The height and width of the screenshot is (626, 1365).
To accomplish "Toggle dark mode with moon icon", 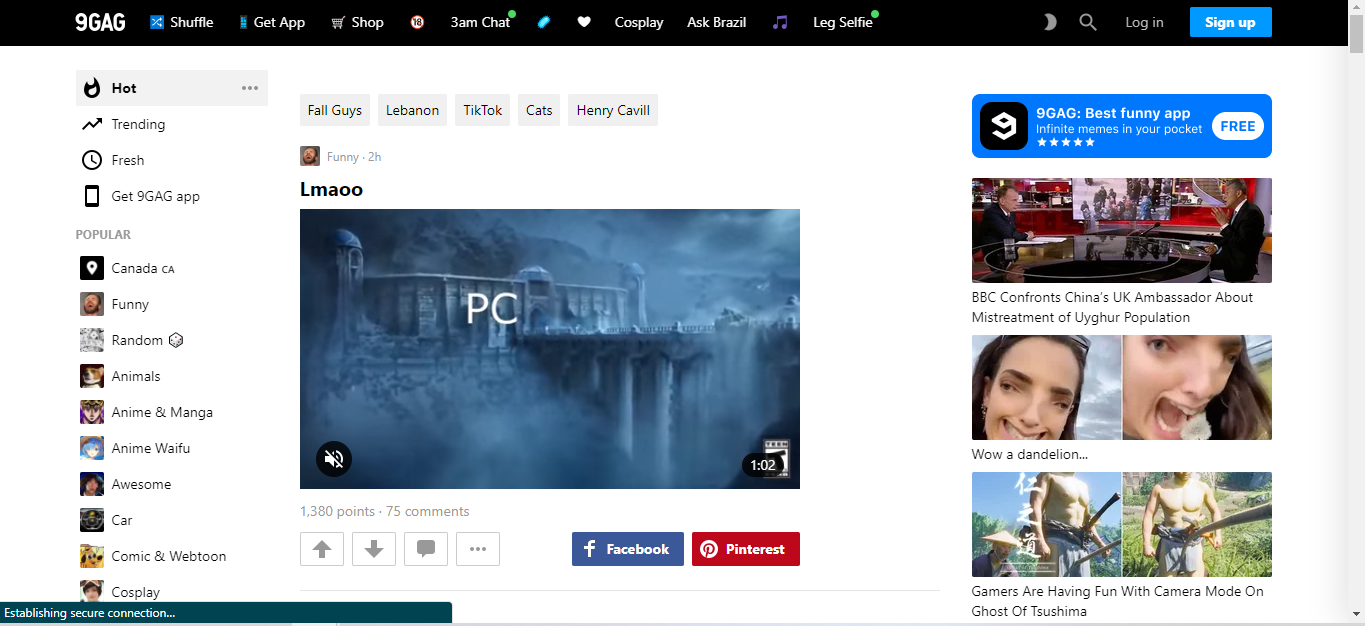I will [x=1049, y=22].
